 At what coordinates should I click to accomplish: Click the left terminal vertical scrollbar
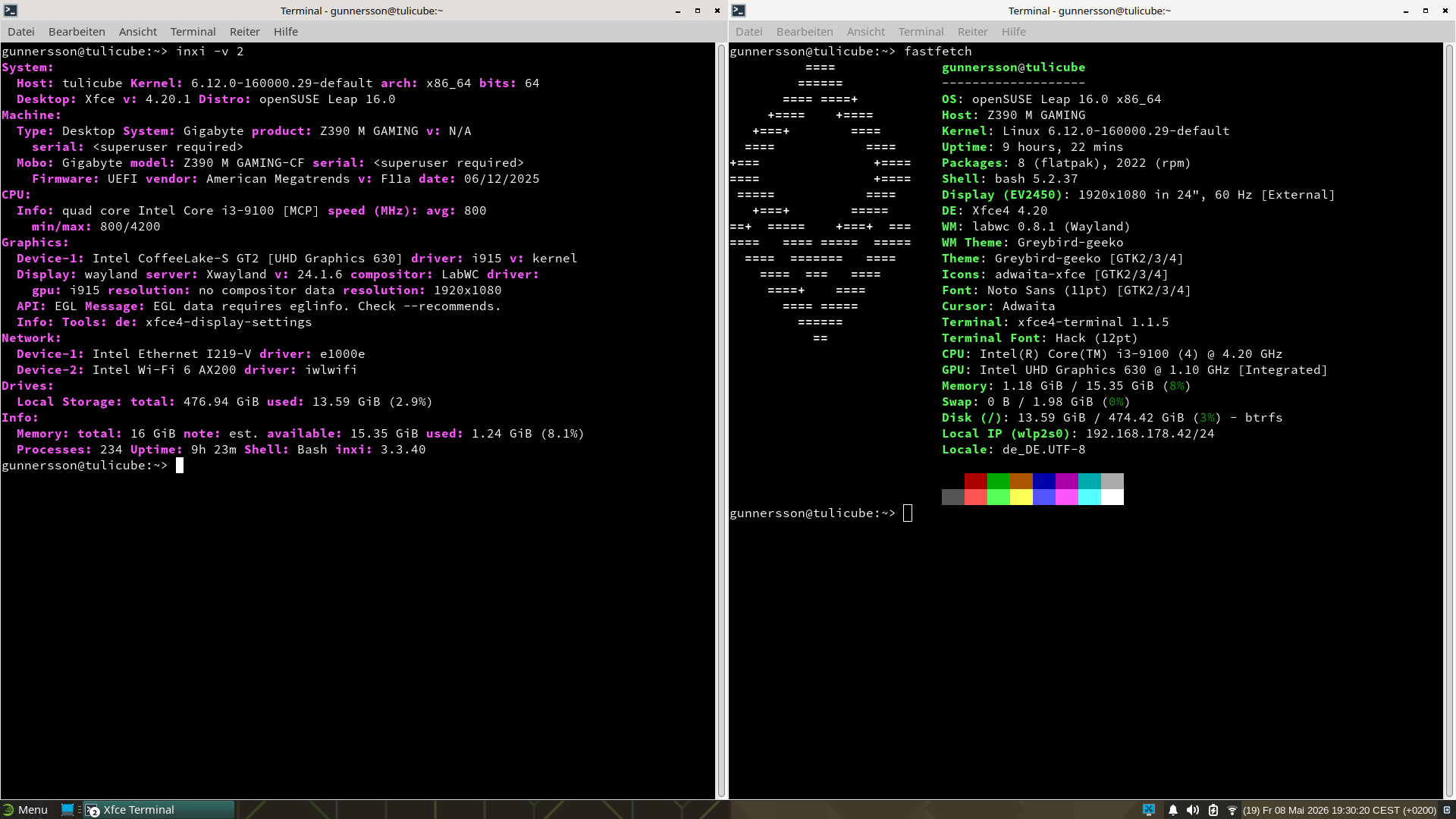(721, 420)
